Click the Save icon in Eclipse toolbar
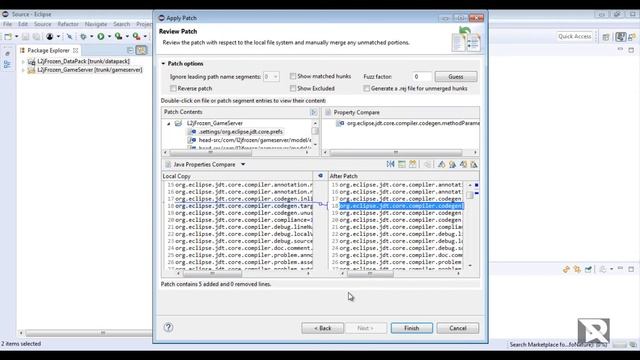 (x=25, y=37)
